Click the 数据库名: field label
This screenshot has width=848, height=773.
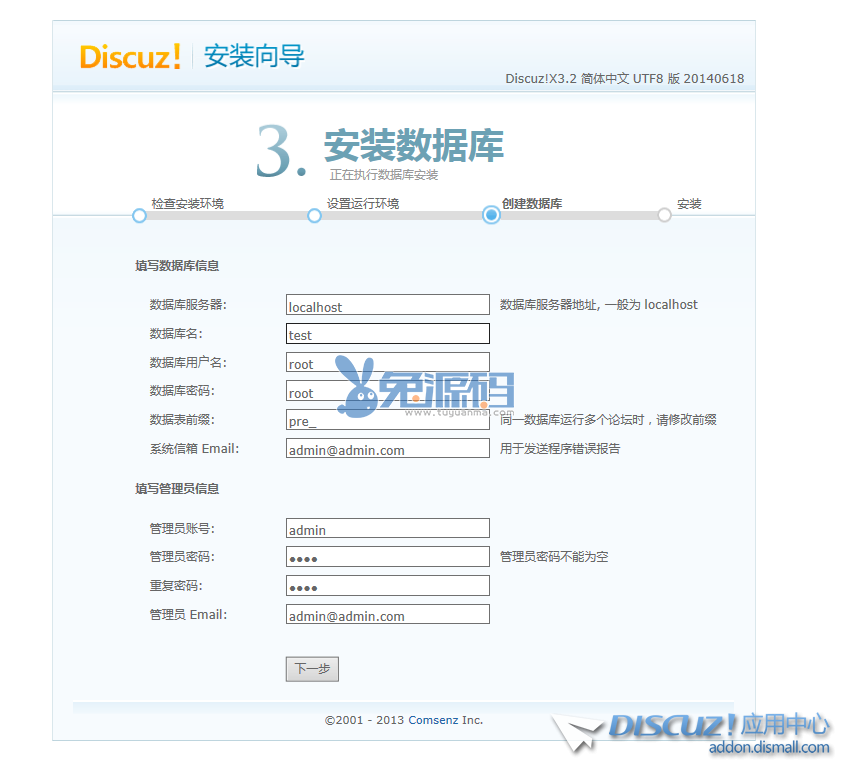click(x=176, y=333)
